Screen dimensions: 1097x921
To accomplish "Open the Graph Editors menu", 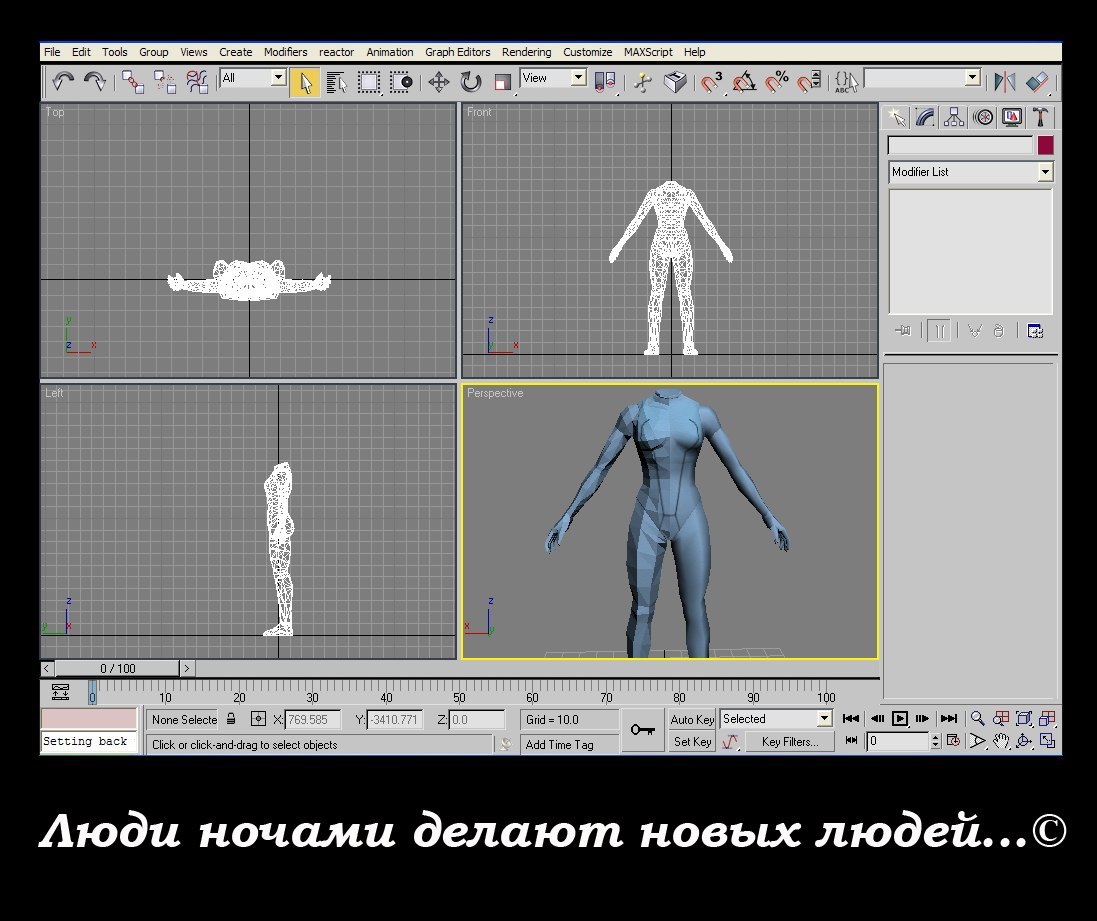I will click(x=457, y=52).
